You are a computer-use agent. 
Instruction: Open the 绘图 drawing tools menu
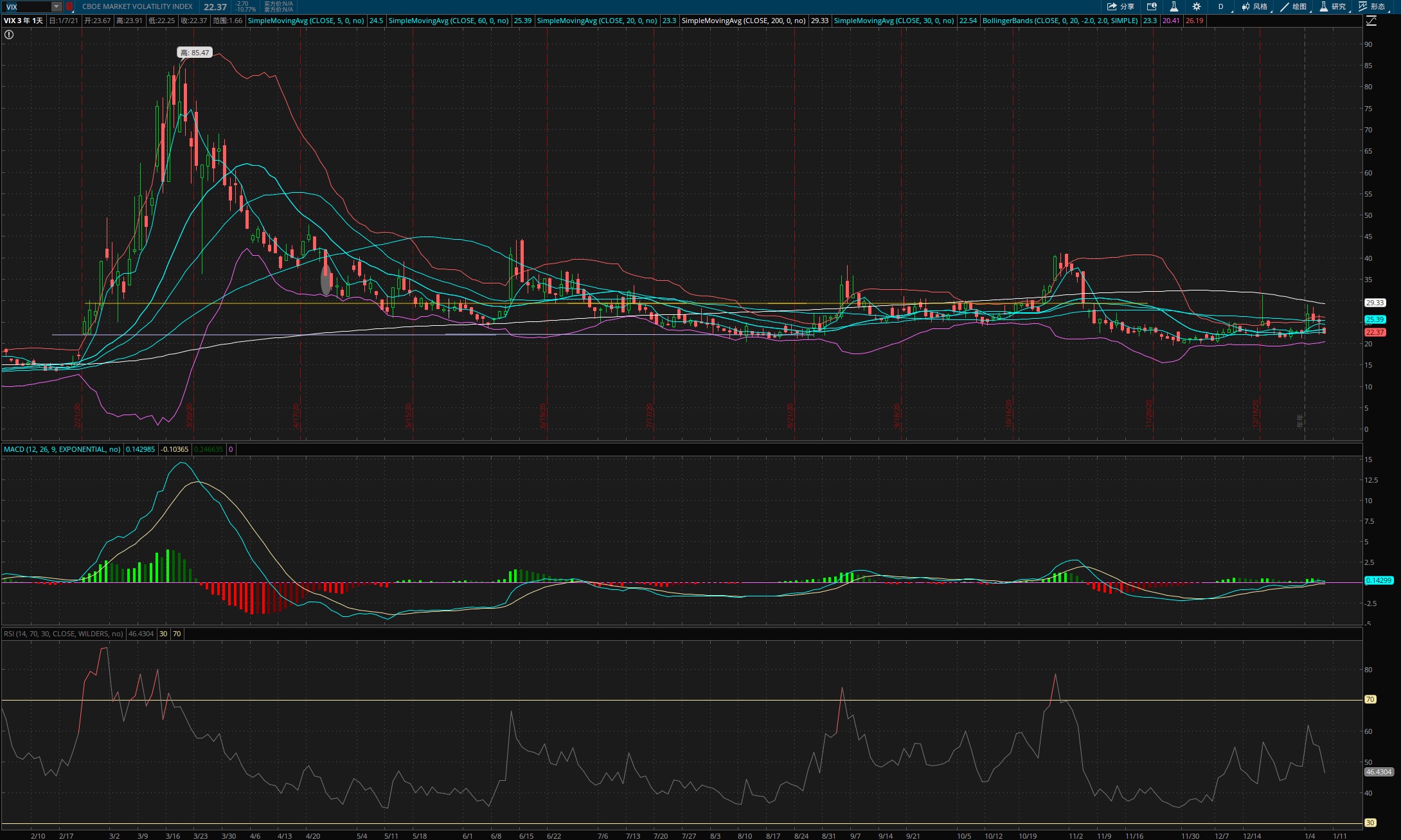1294,6
